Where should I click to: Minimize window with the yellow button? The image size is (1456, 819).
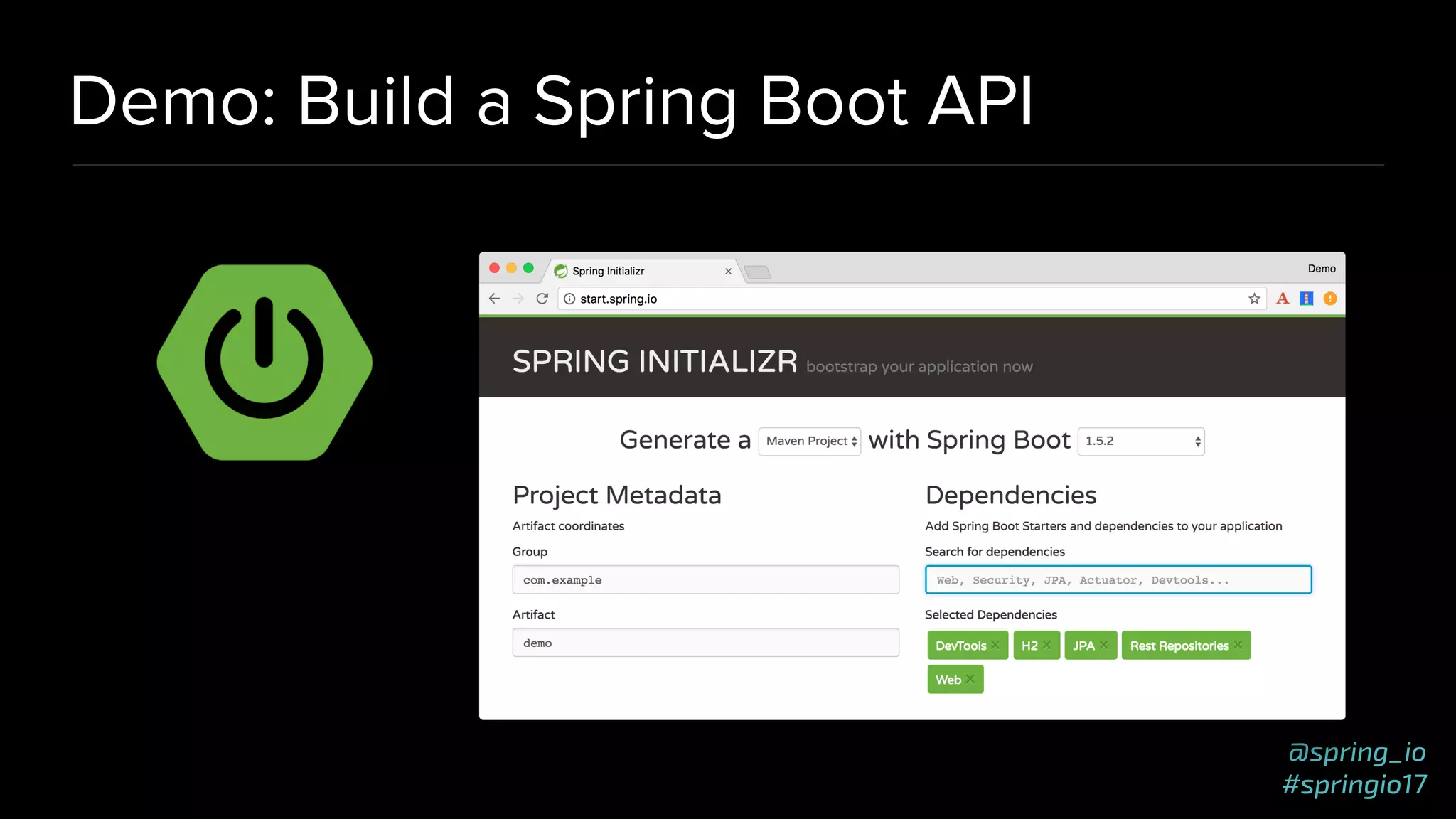coord(511,268)
